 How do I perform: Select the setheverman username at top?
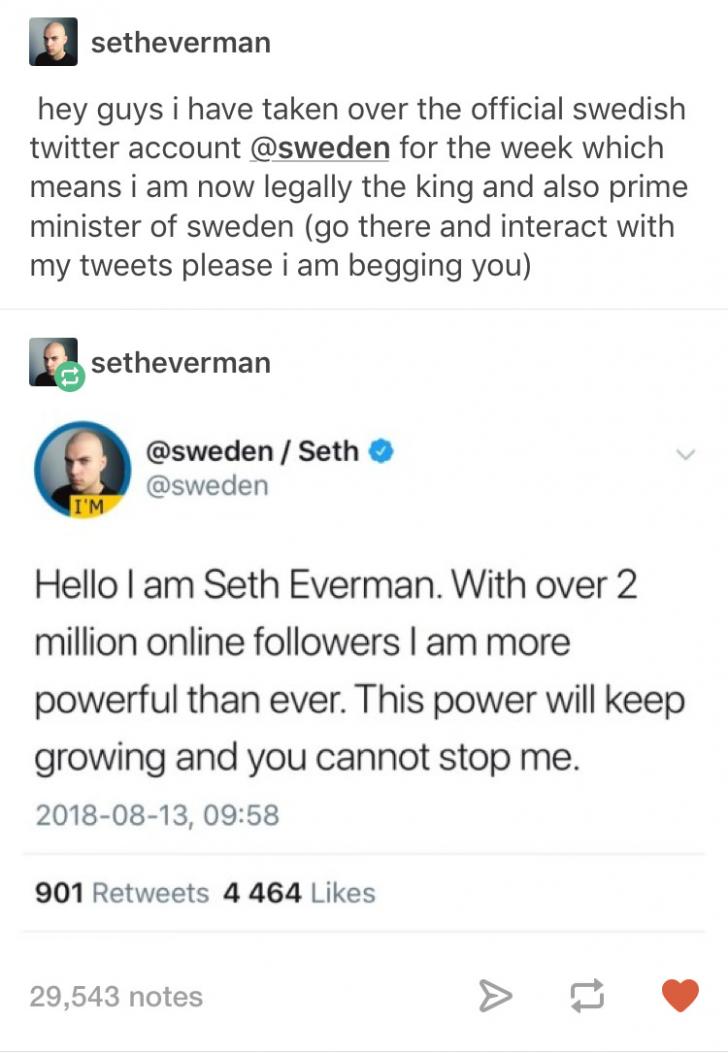click(x=180, y=41)
